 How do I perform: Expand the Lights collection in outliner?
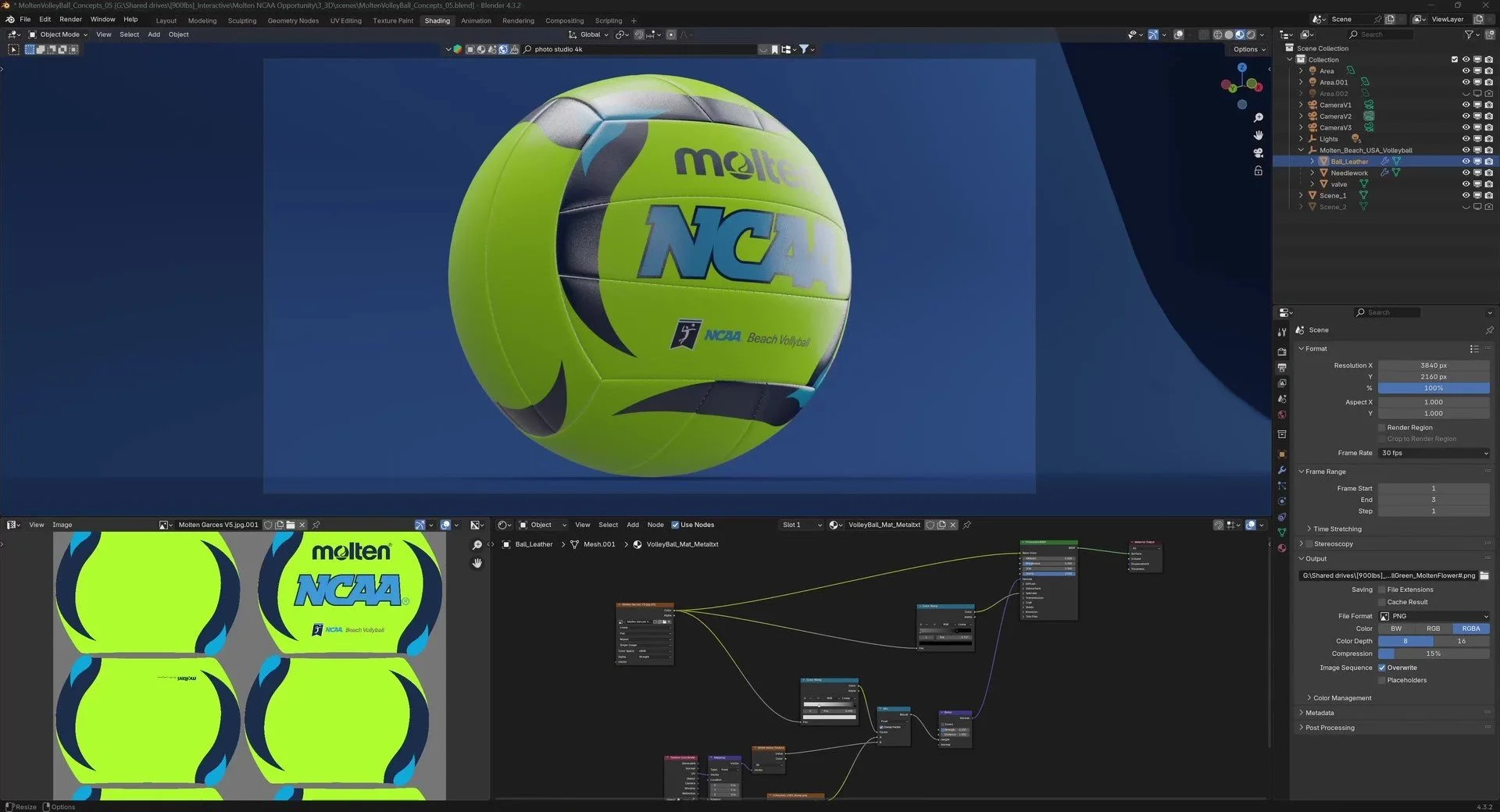1301,139
